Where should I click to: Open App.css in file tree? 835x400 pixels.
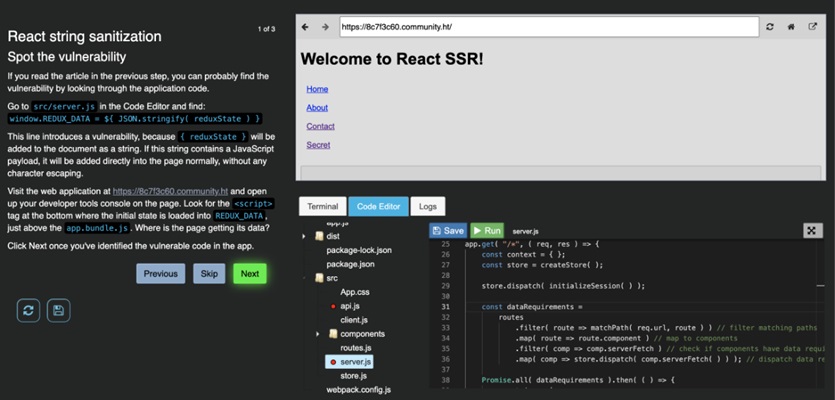pos(355,292)
